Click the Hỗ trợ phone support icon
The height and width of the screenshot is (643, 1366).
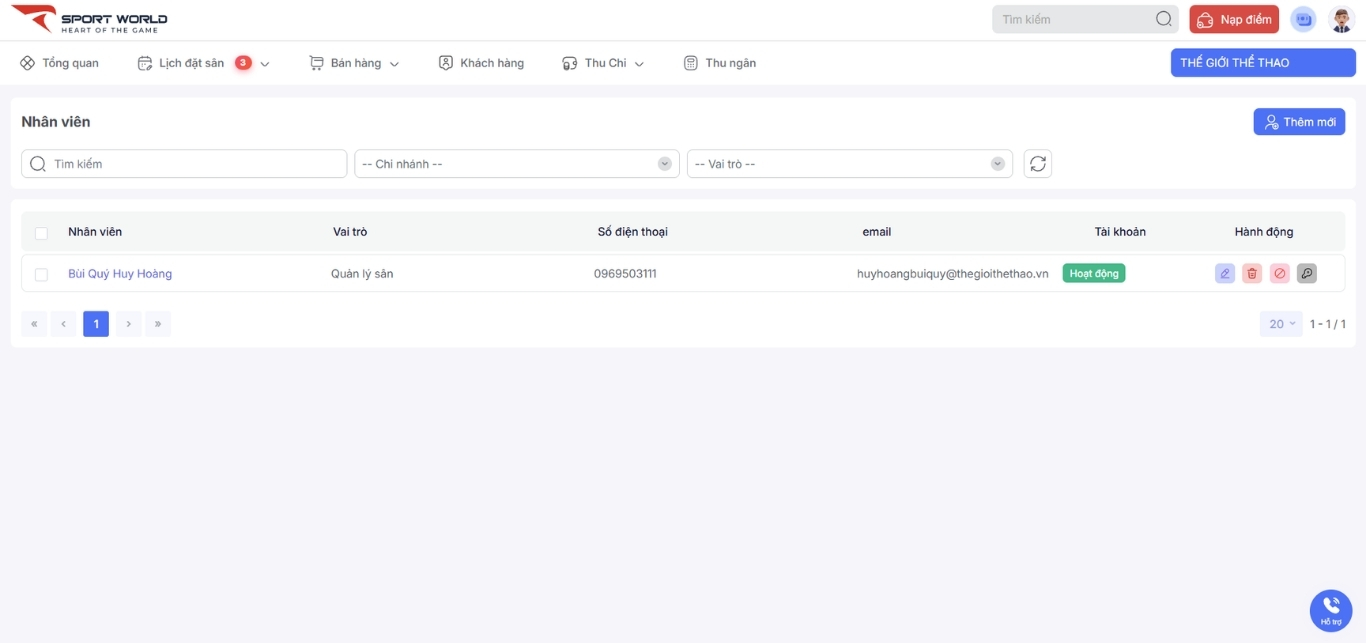[1330, 609]
